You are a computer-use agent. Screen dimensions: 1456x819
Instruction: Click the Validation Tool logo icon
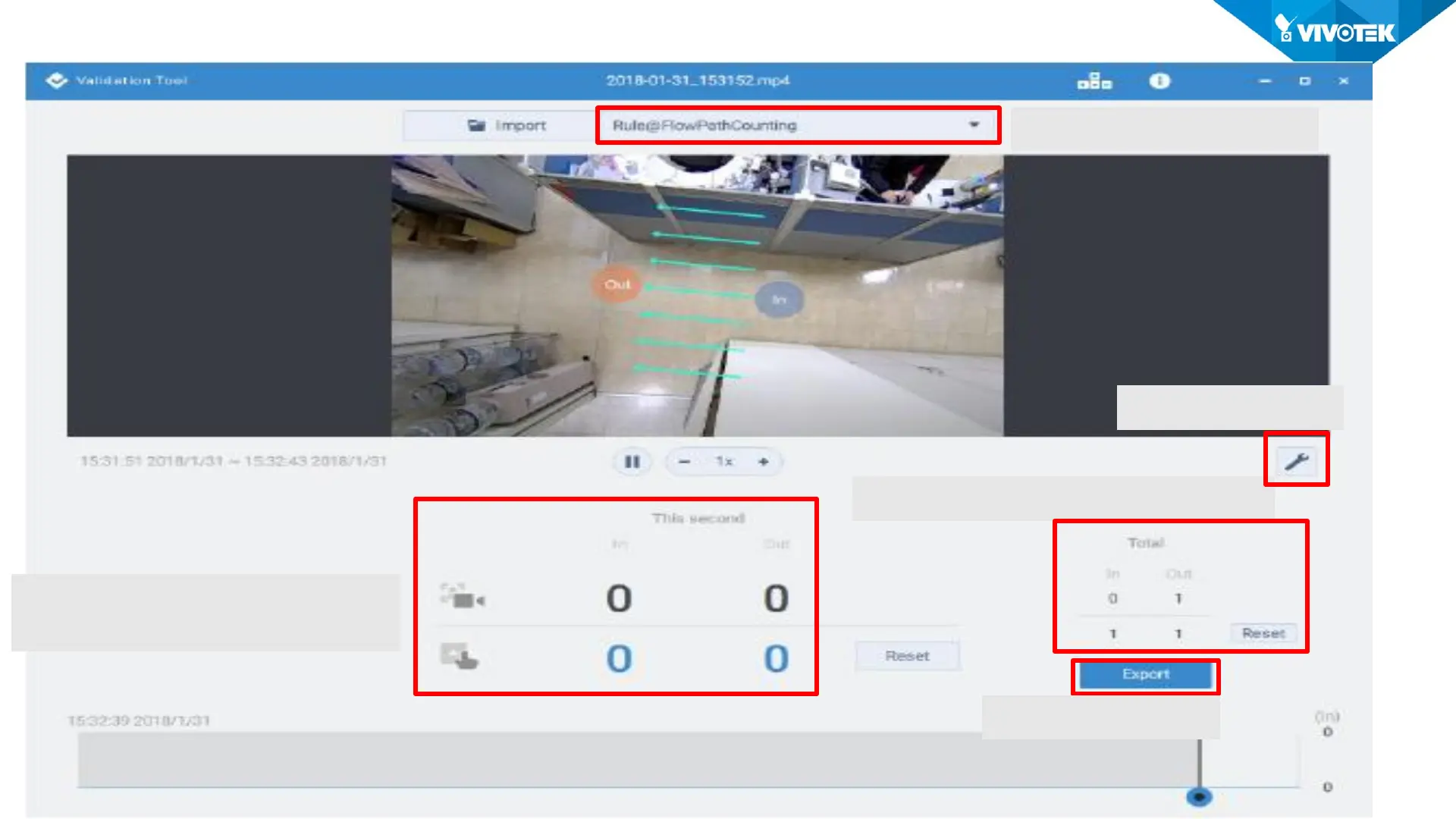pos(57,80)
